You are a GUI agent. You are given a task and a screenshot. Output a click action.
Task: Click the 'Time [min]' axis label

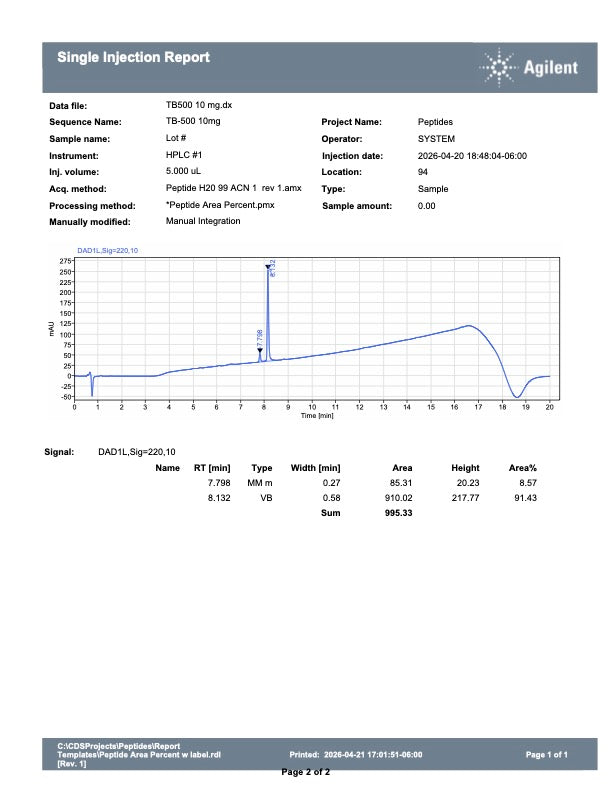317,416
